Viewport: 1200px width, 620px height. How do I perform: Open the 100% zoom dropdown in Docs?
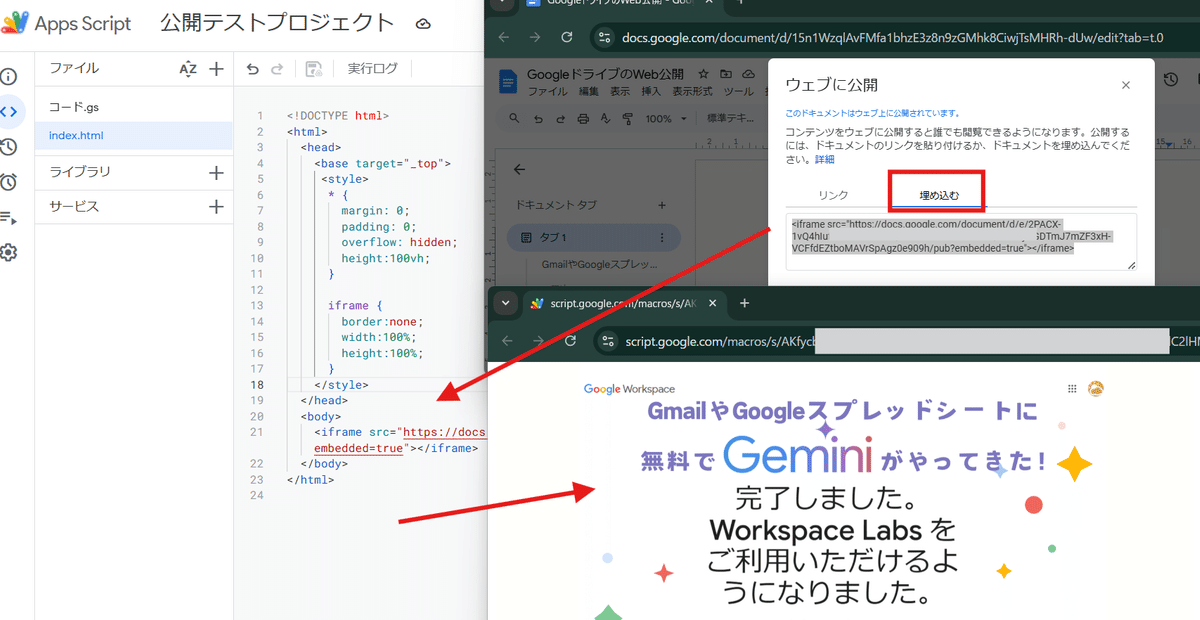[665, 119]
